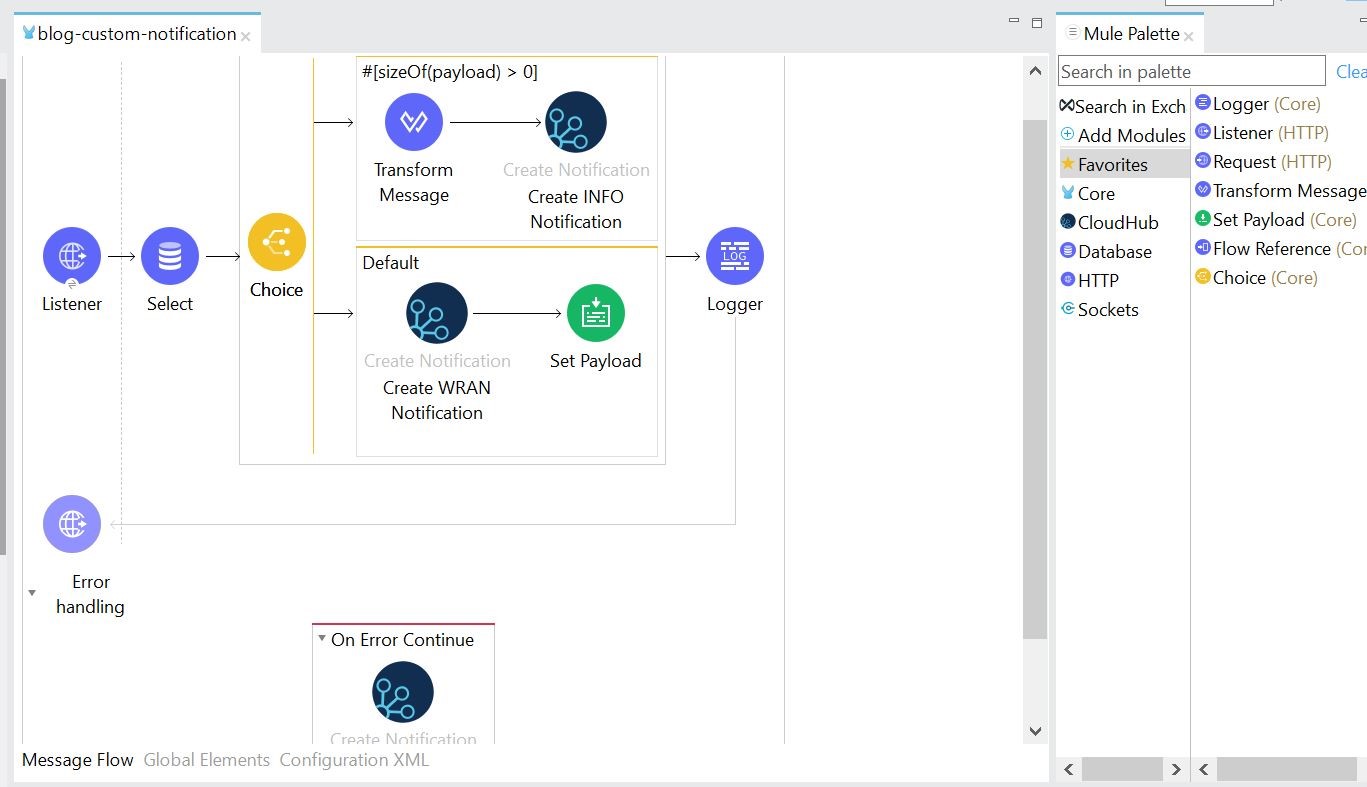
Task: Collapse the Error handling section
Action: [x=32, y=593]
